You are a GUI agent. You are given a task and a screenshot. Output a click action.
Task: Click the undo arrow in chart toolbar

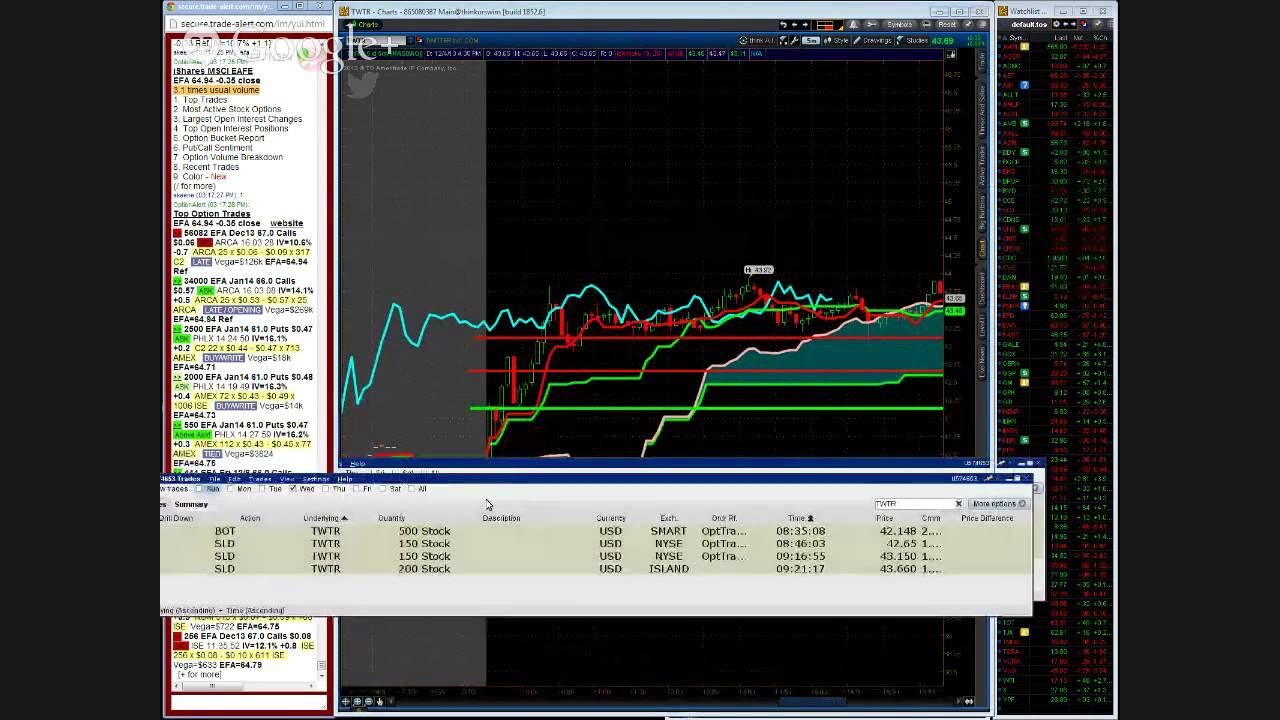click(783, 25)
